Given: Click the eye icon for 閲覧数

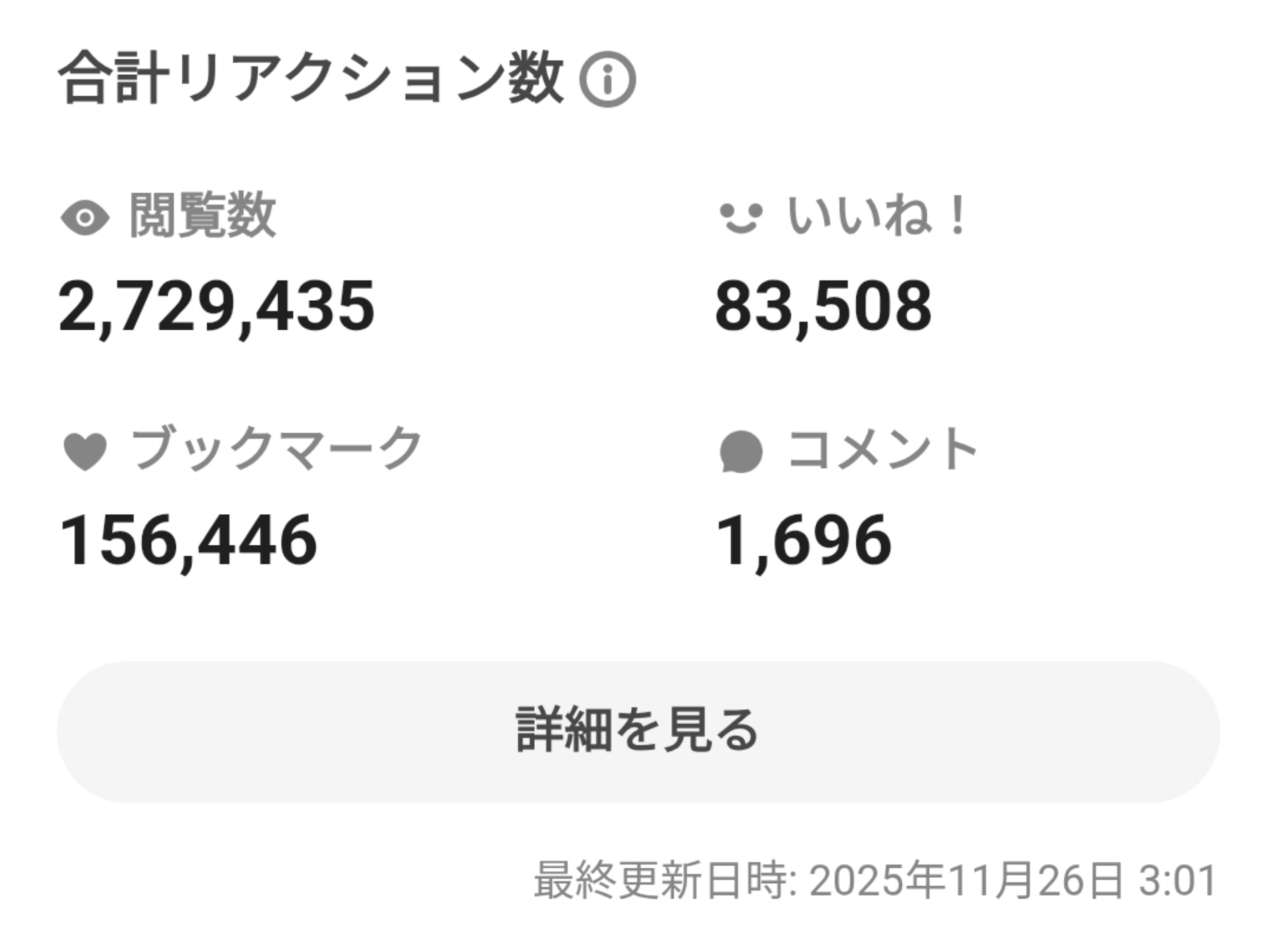Looking at the screenshot, I should (85, 218).
